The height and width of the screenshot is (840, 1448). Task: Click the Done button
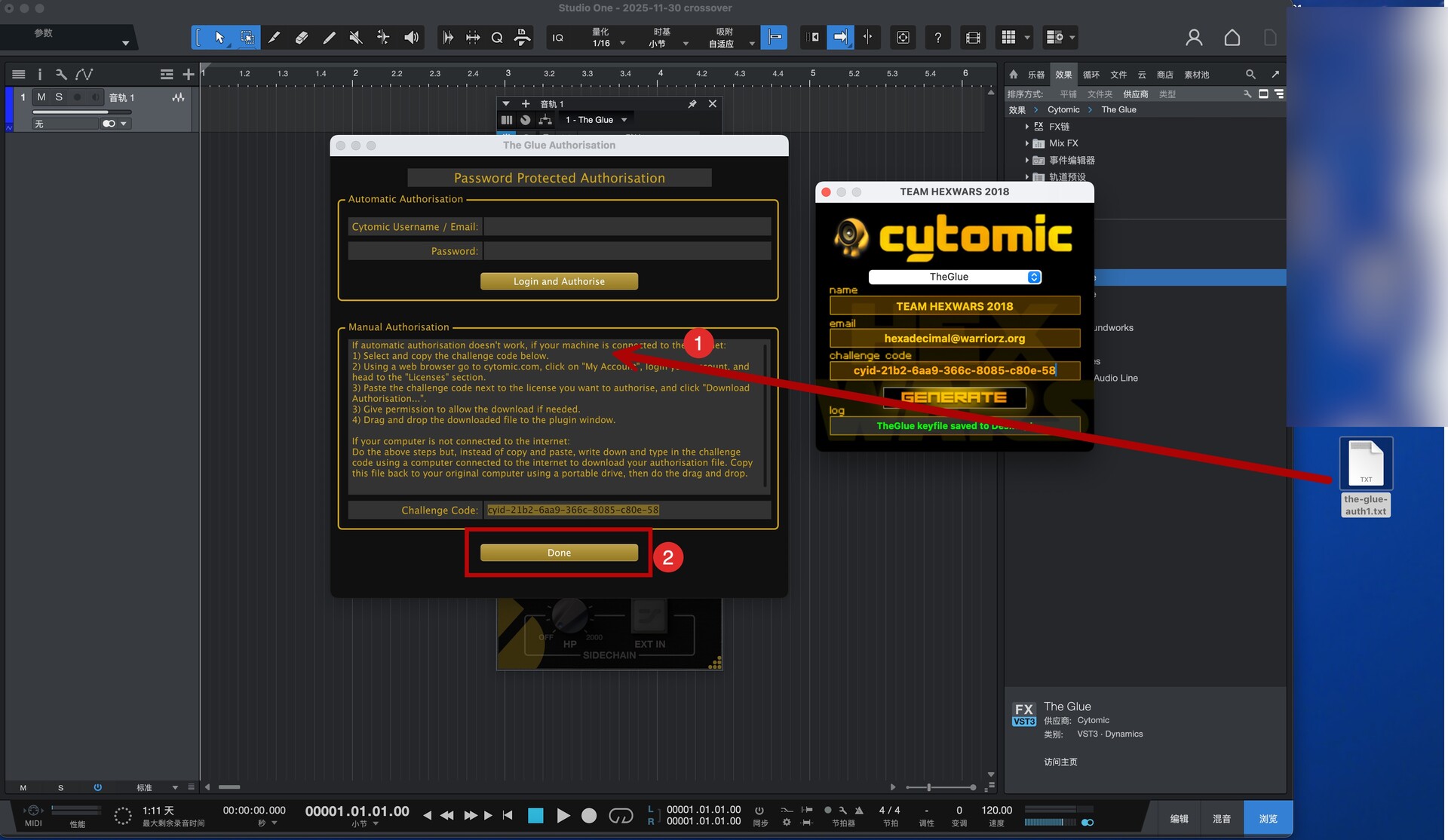[x=559, y=553]
